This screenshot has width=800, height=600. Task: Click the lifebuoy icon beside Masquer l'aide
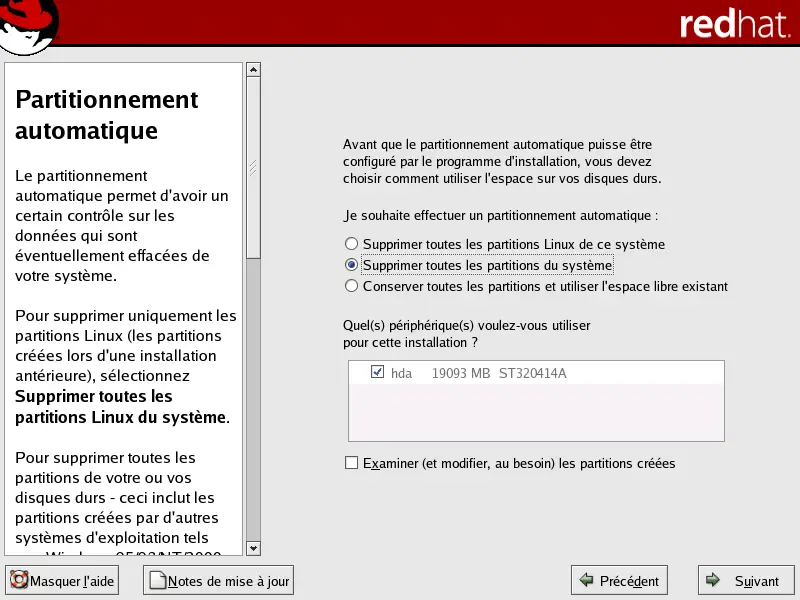click(19, 580)
